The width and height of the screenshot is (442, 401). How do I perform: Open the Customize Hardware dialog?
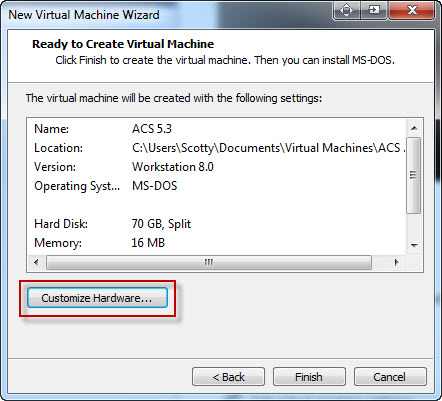[97, 298]
